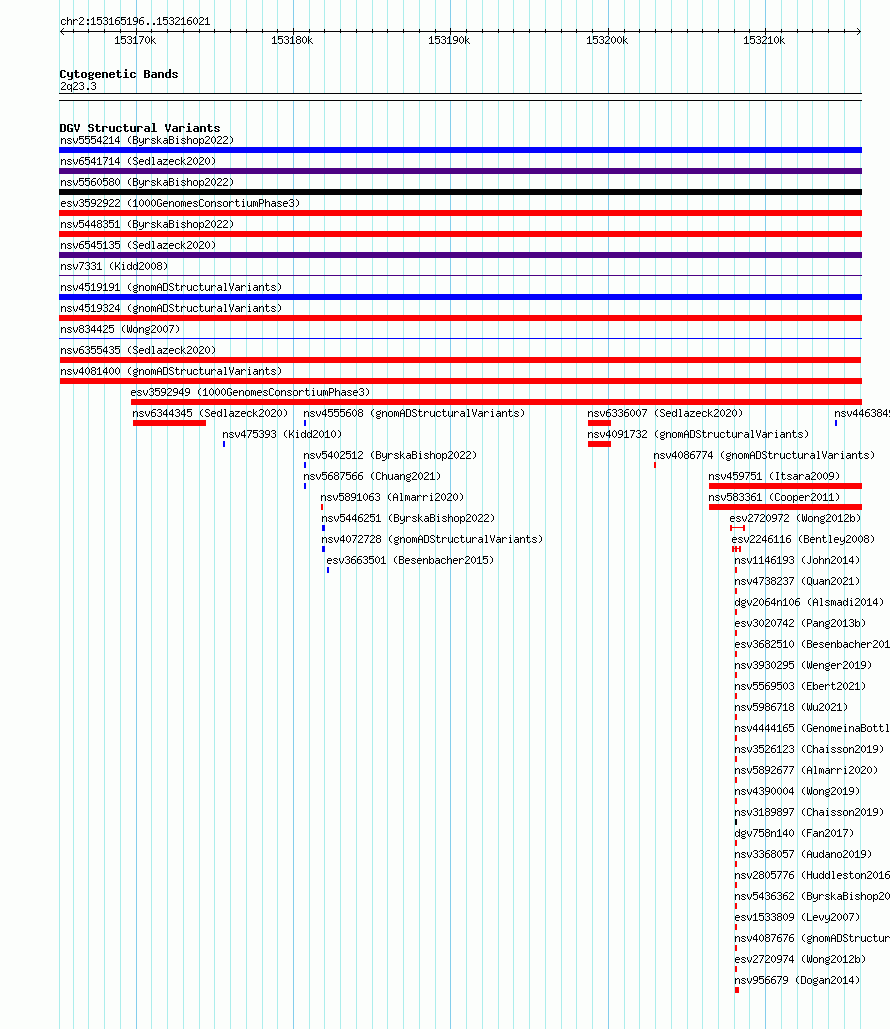The image size is (890, 1029).
Task: Open nsv5560580 (ByrskaBishop2022) label
Action: pyautogui.click(x=147, y=182)
